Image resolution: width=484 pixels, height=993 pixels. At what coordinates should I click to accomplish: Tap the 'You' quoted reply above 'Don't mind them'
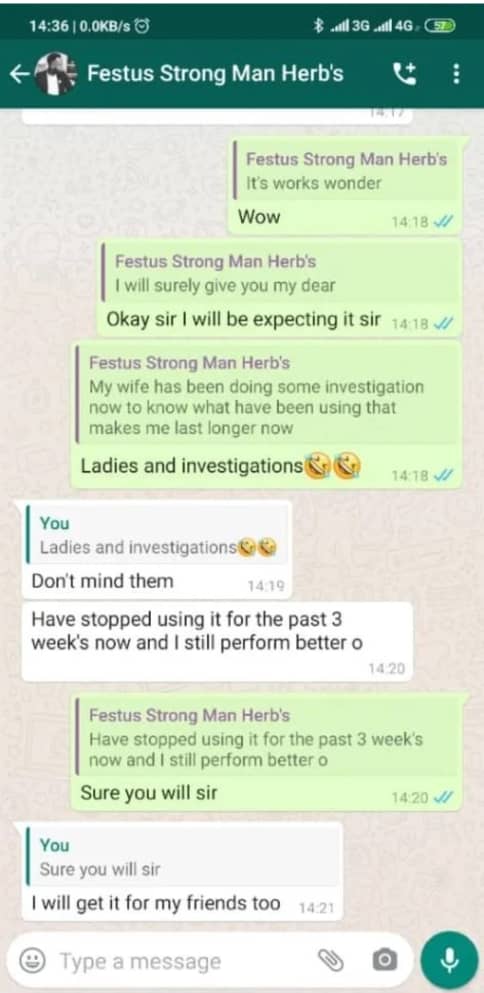[x=157, y=535]
